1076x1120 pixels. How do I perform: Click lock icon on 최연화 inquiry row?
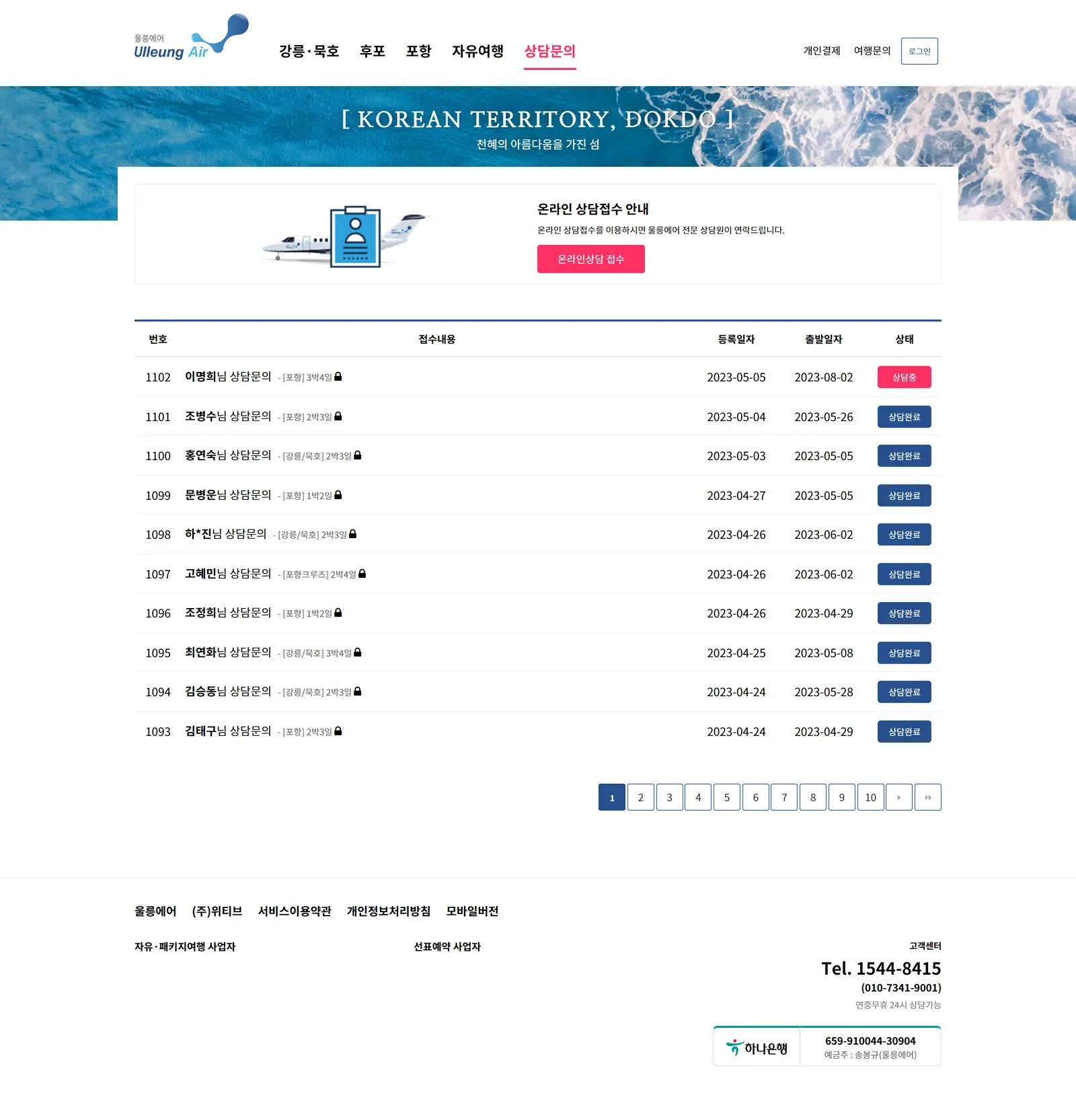[358, 652]
